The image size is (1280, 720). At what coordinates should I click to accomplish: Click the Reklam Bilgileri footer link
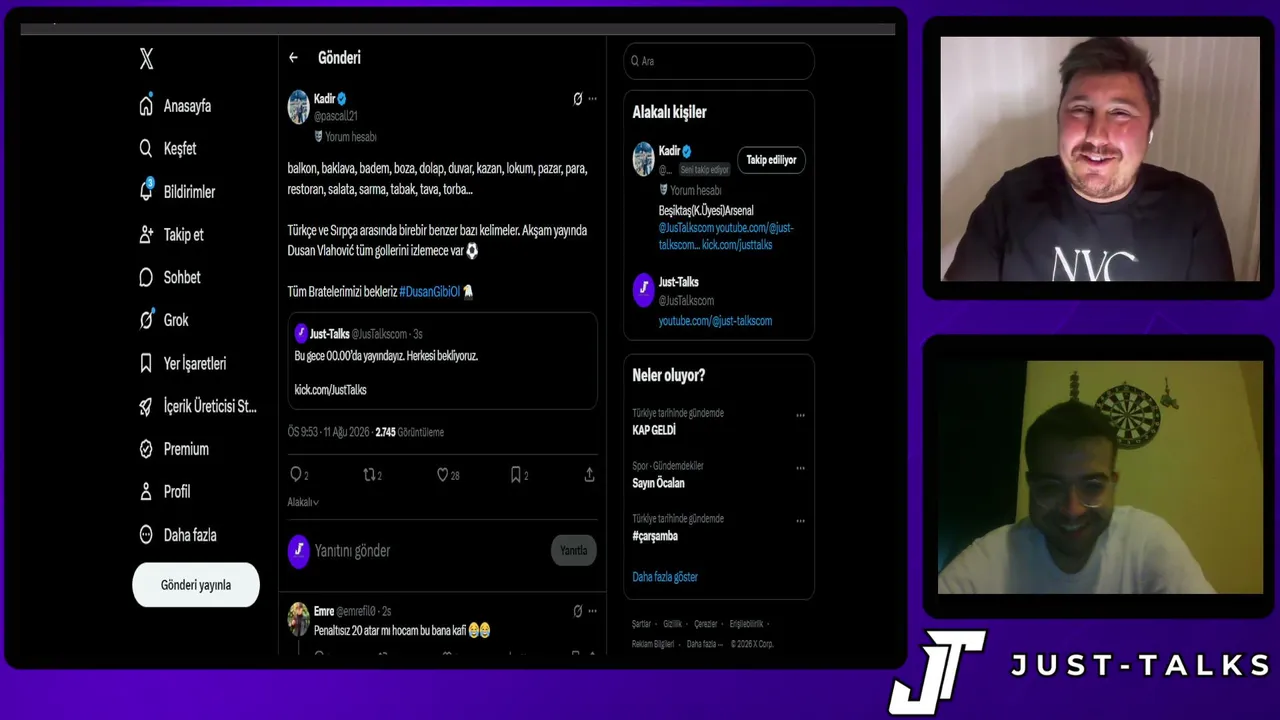tap(653, 644)
